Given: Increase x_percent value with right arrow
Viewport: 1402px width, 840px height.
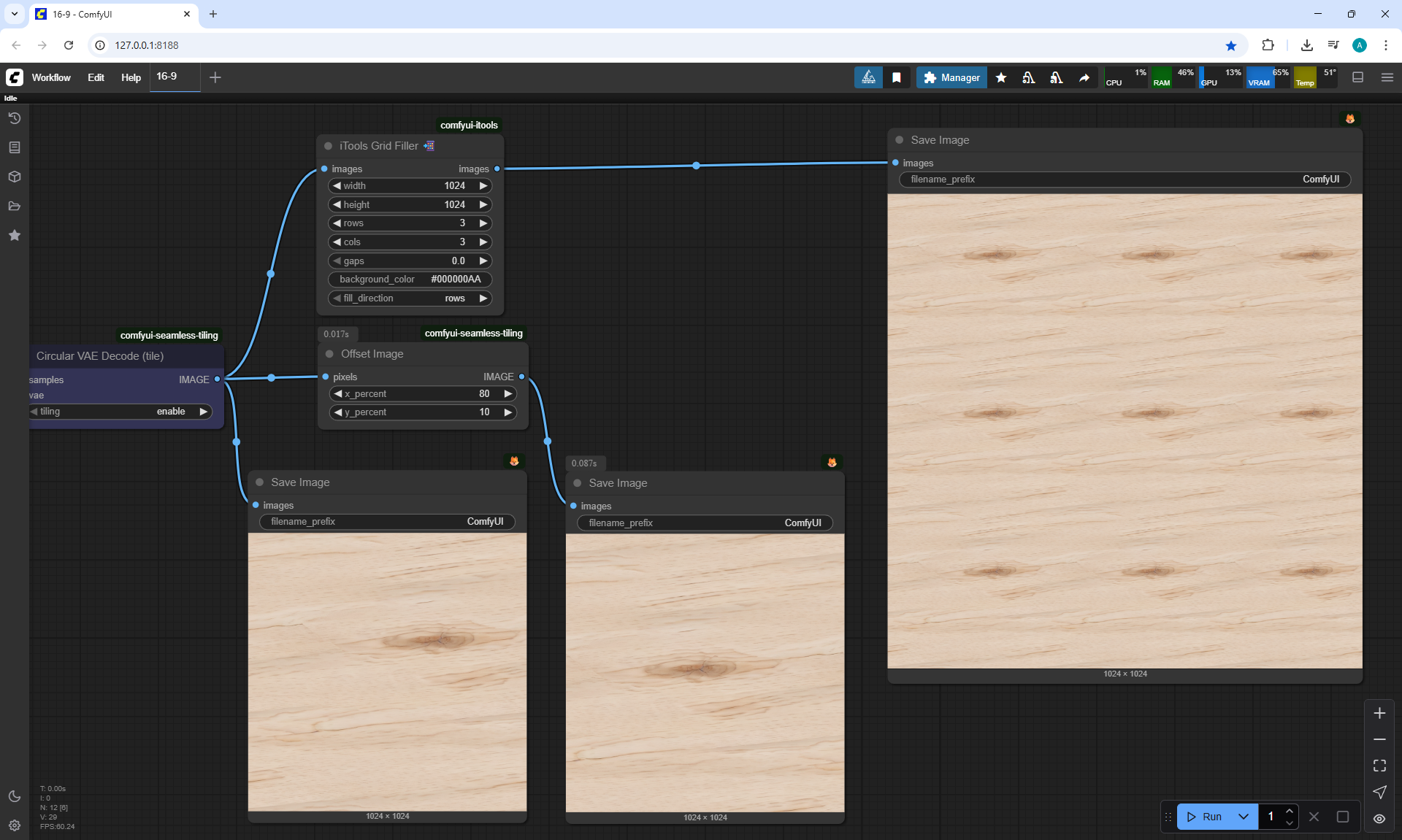Looking at the screenshot, I should (x=507, y=394).
